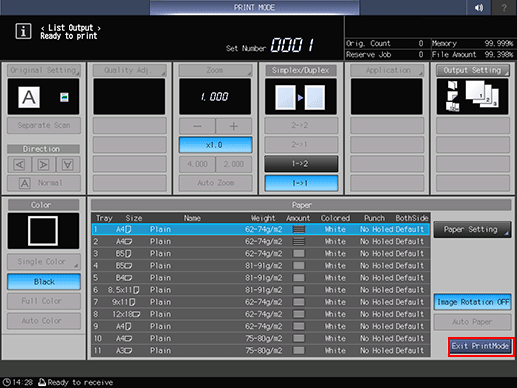This screenshot has width=517, height=388.
Task: Expand the Output Setting panel
Action: pos(472,70)
